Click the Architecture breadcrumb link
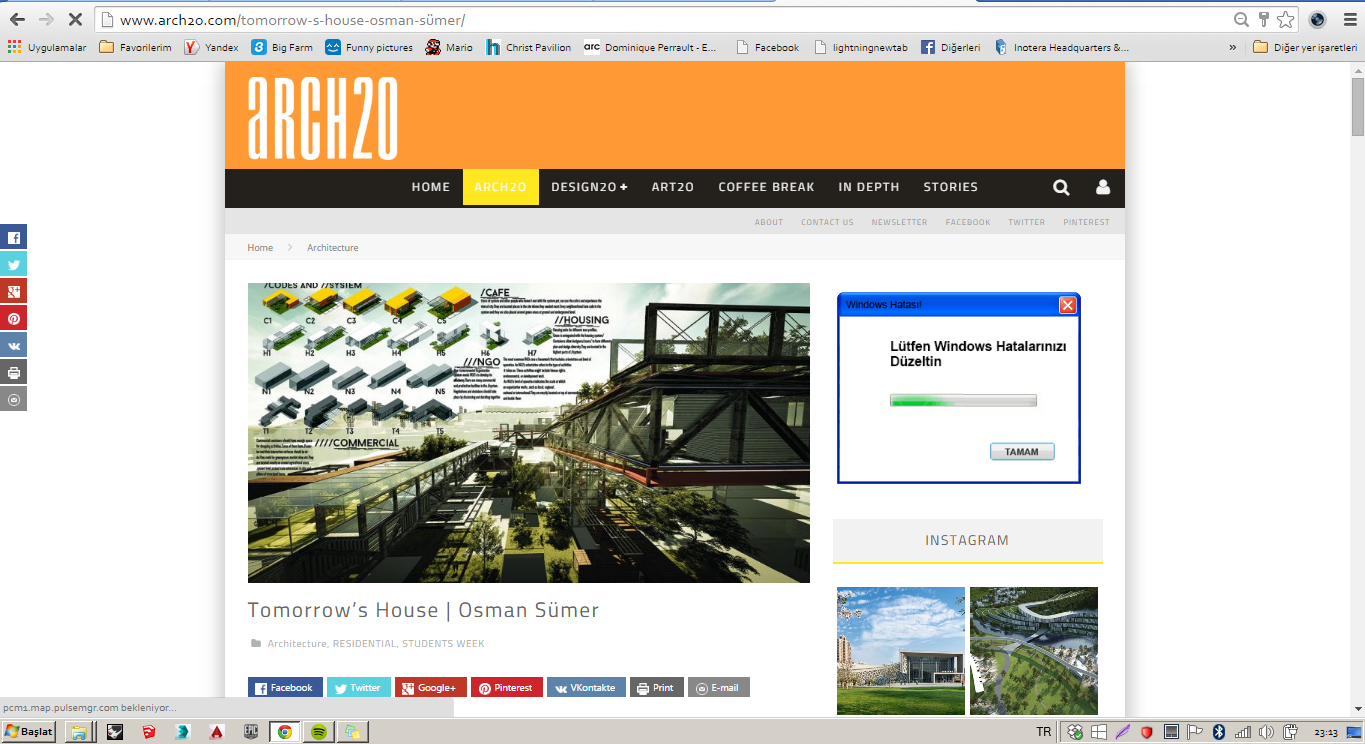This screenshot has width=1365, height=744. pos(332,247)
